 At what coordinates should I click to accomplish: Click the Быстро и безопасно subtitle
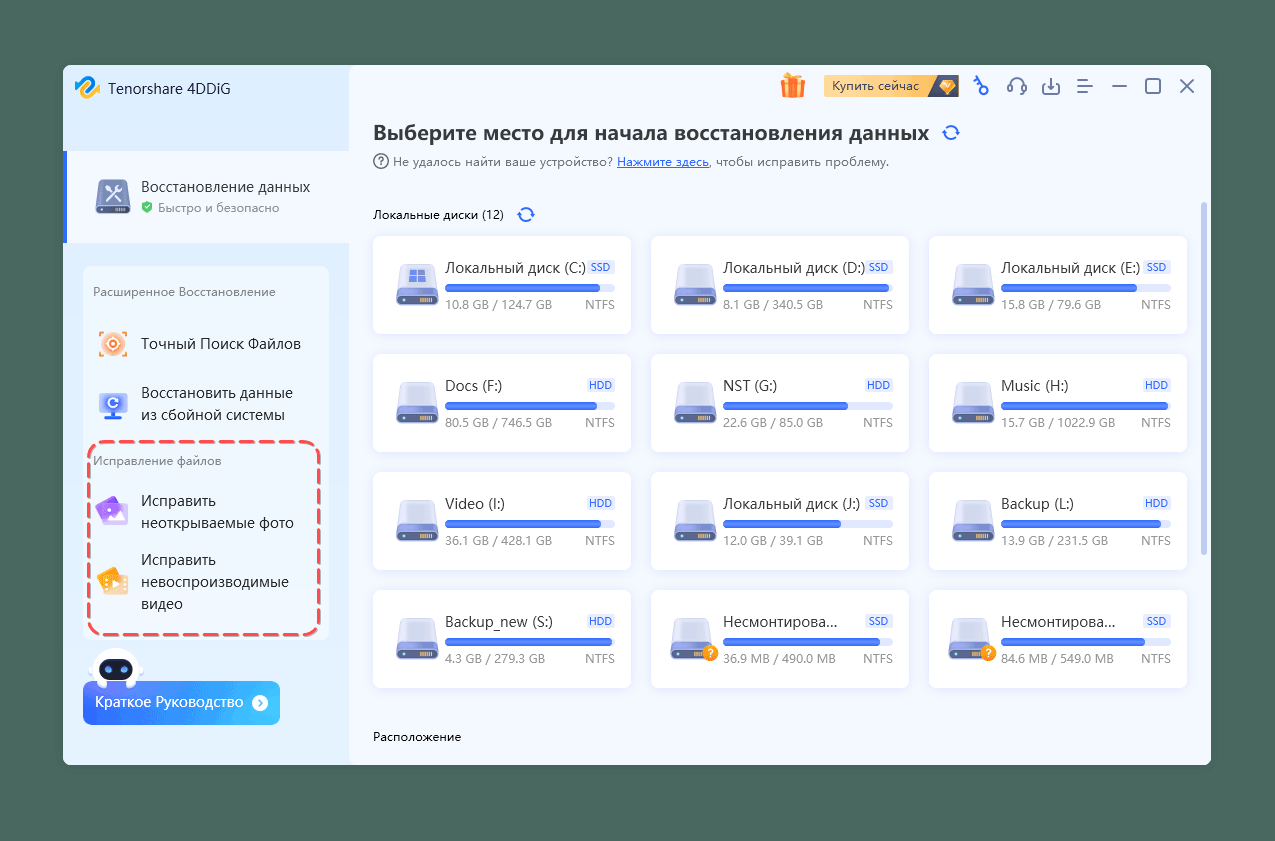point(217,208)
